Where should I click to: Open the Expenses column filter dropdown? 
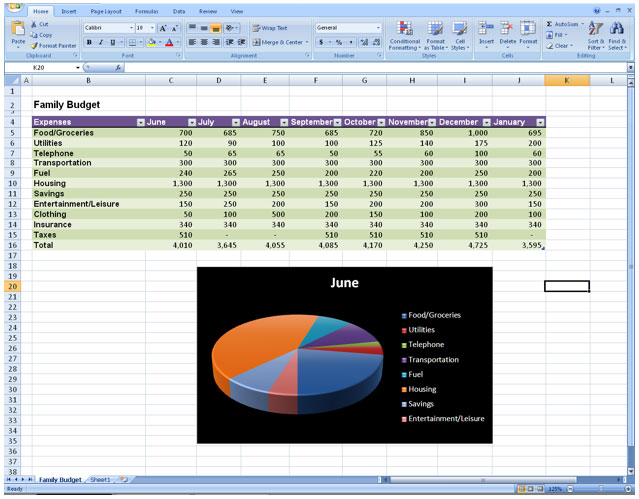(x=140, y=122)
